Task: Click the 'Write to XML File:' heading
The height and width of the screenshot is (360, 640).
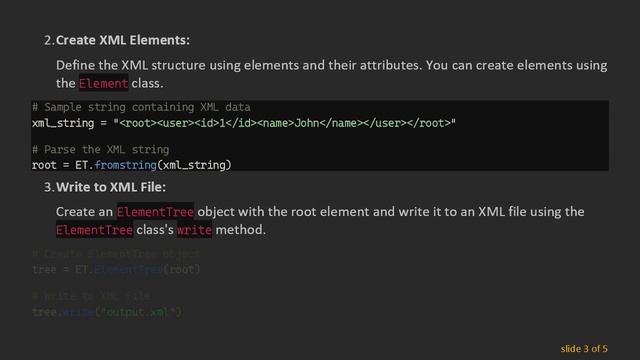Action: tap(111, 187)
